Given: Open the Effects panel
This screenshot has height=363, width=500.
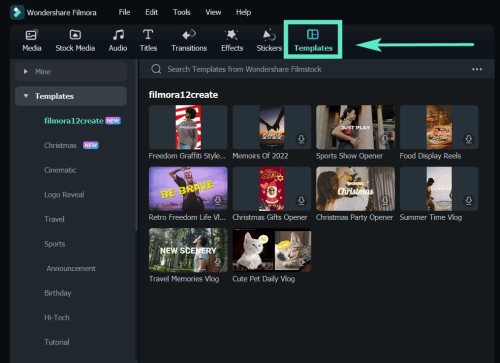Looking at the screenshot, I should point(232,35).
